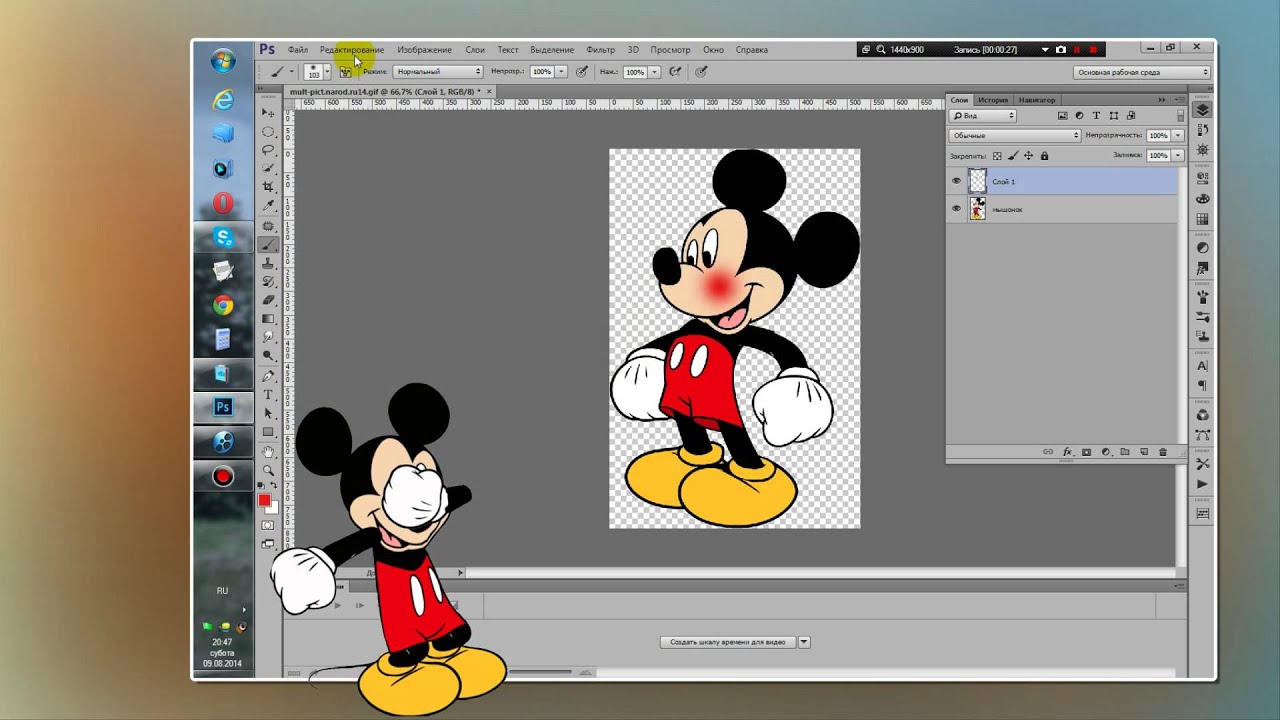Select the Spot Healing Brush tool
1280x720 pixels.
(x=268, y=226)
